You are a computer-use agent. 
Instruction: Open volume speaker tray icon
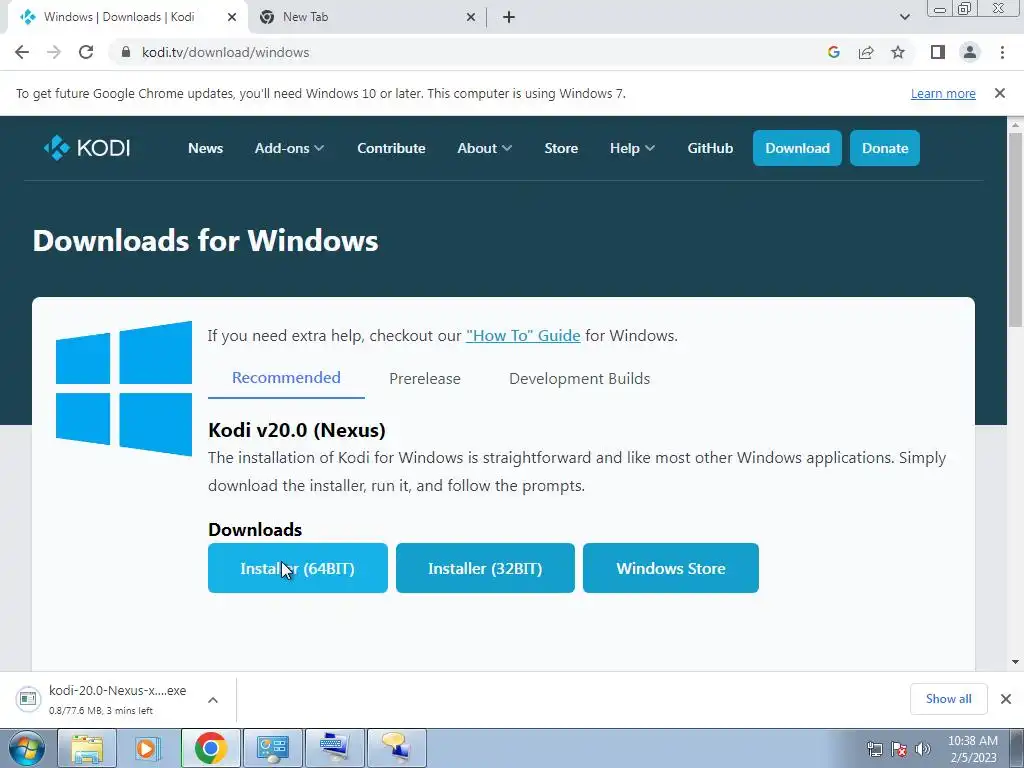(x=923, y=749)
